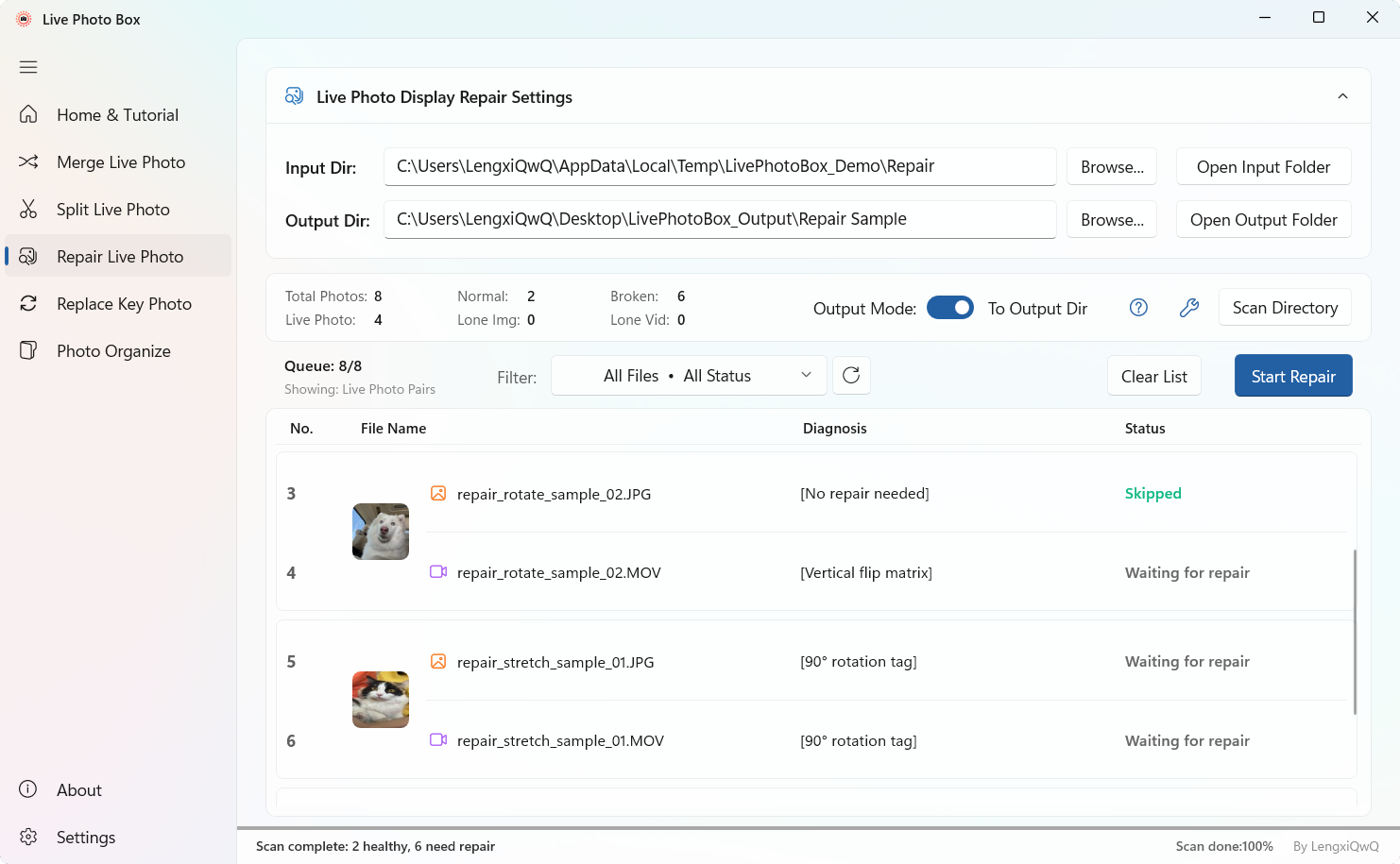Select the cat thumbnail for repair_stretch_sample_01
Image resolution: width=1400 pixels, height=864 pixels.
[381, 700]
